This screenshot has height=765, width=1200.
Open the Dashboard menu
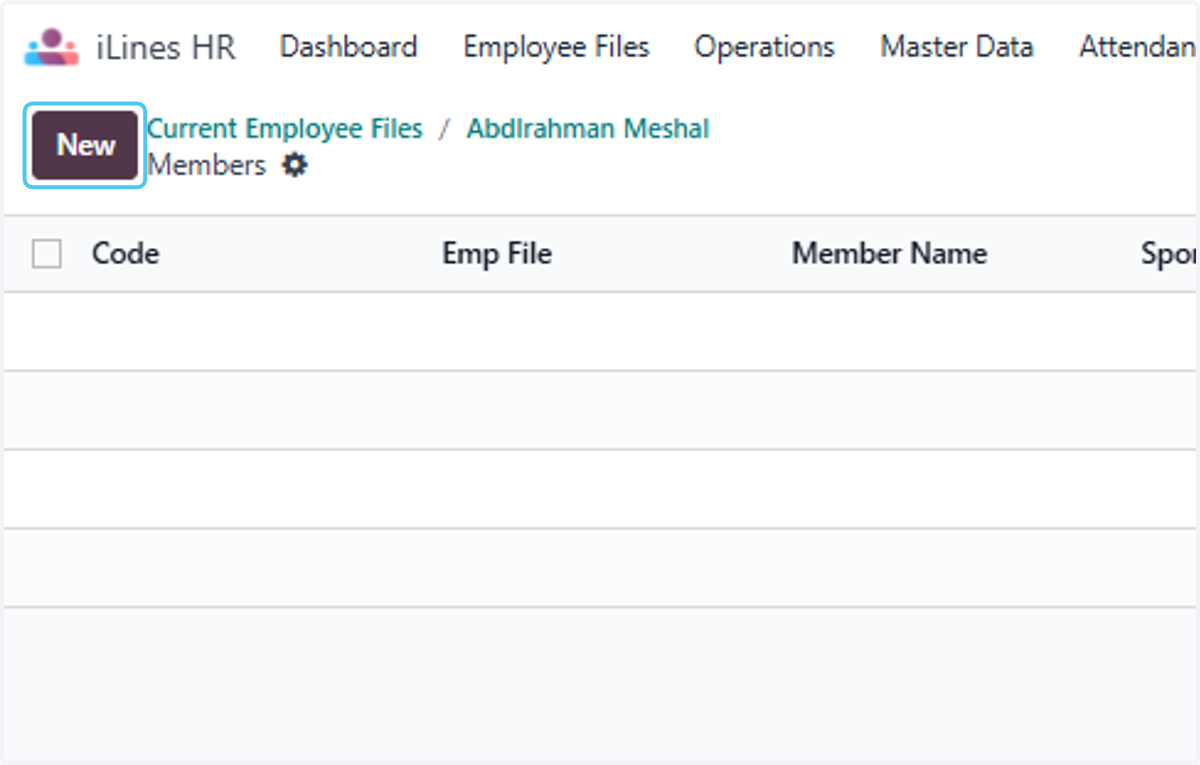[x=348, y=47]
